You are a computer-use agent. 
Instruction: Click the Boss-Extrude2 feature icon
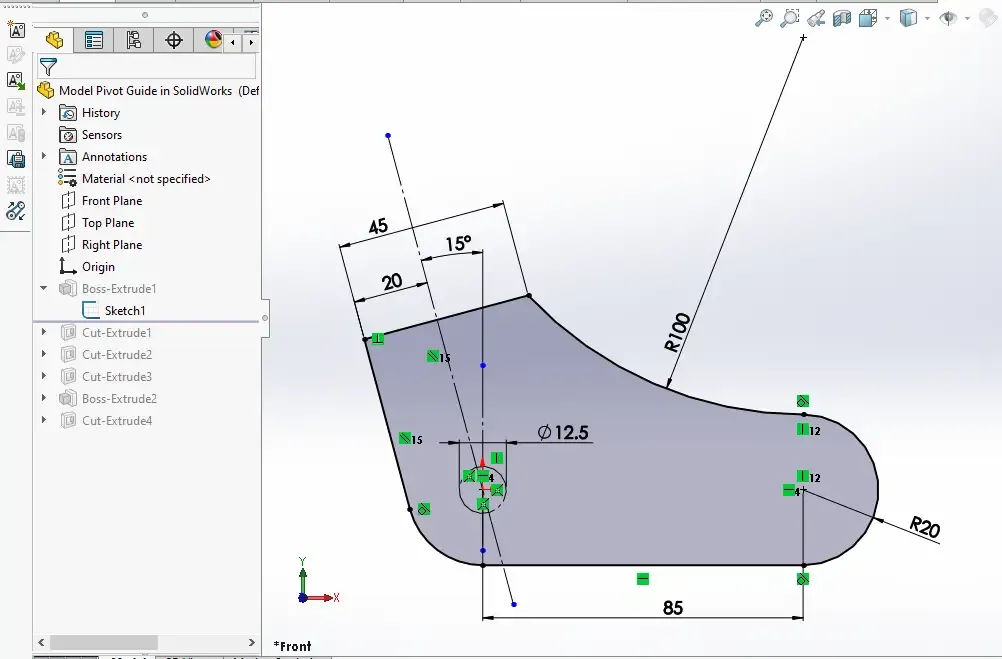coord(68,398)
